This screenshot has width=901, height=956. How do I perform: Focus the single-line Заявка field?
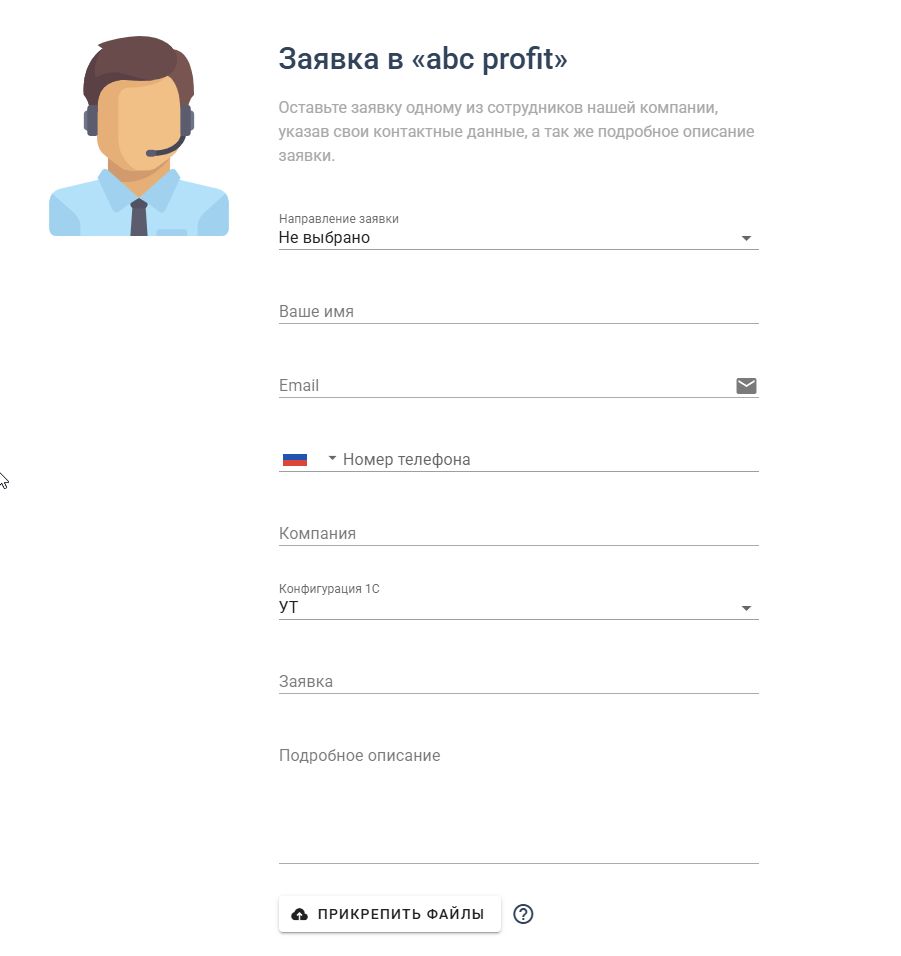point(518,682)
